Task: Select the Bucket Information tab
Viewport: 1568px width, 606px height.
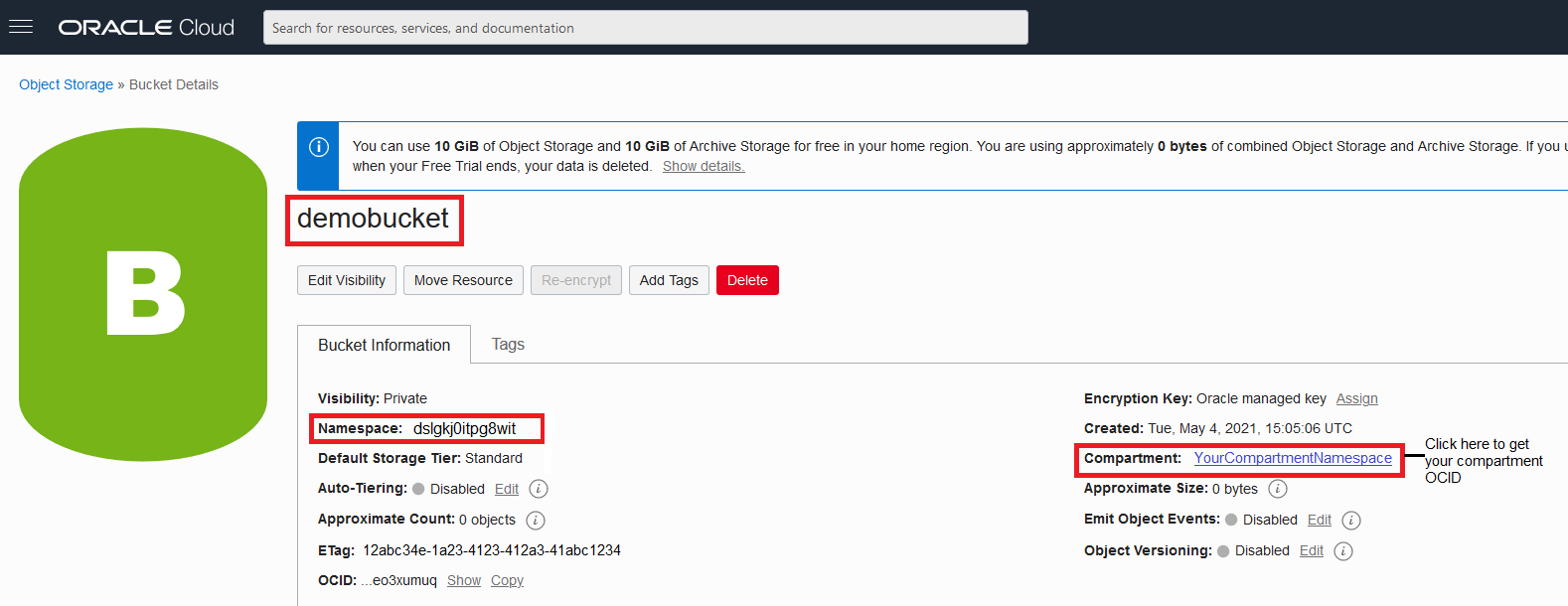Action: click(x=384, y=345)
